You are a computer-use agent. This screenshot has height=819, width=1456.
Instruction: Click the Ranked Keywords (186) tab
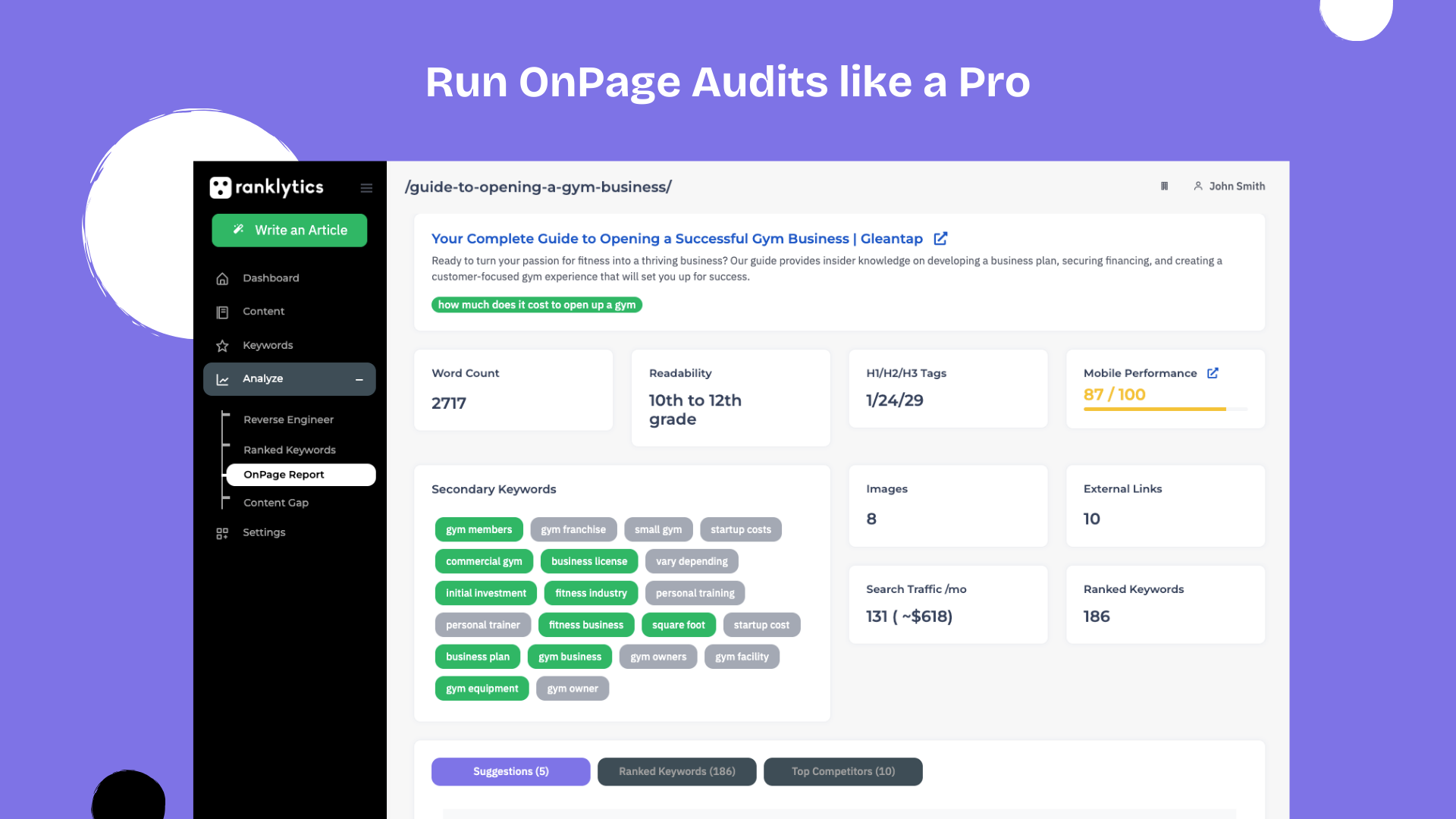coord(677,771)
